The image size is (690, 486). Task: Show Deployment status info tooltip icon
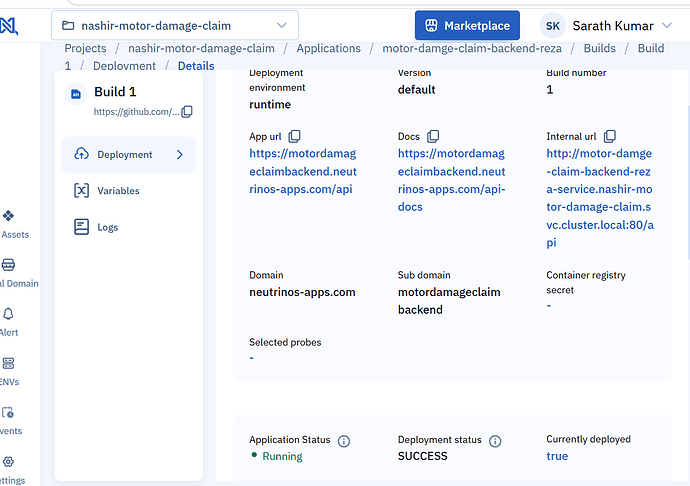click(495, 441)
